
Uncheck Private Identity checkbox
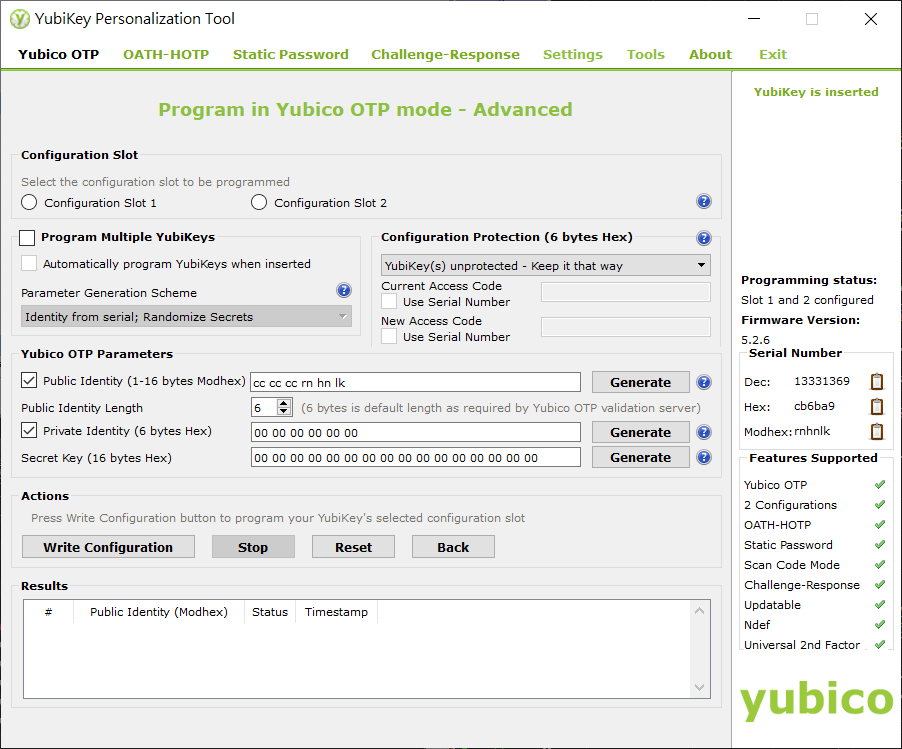click(29, 430)
